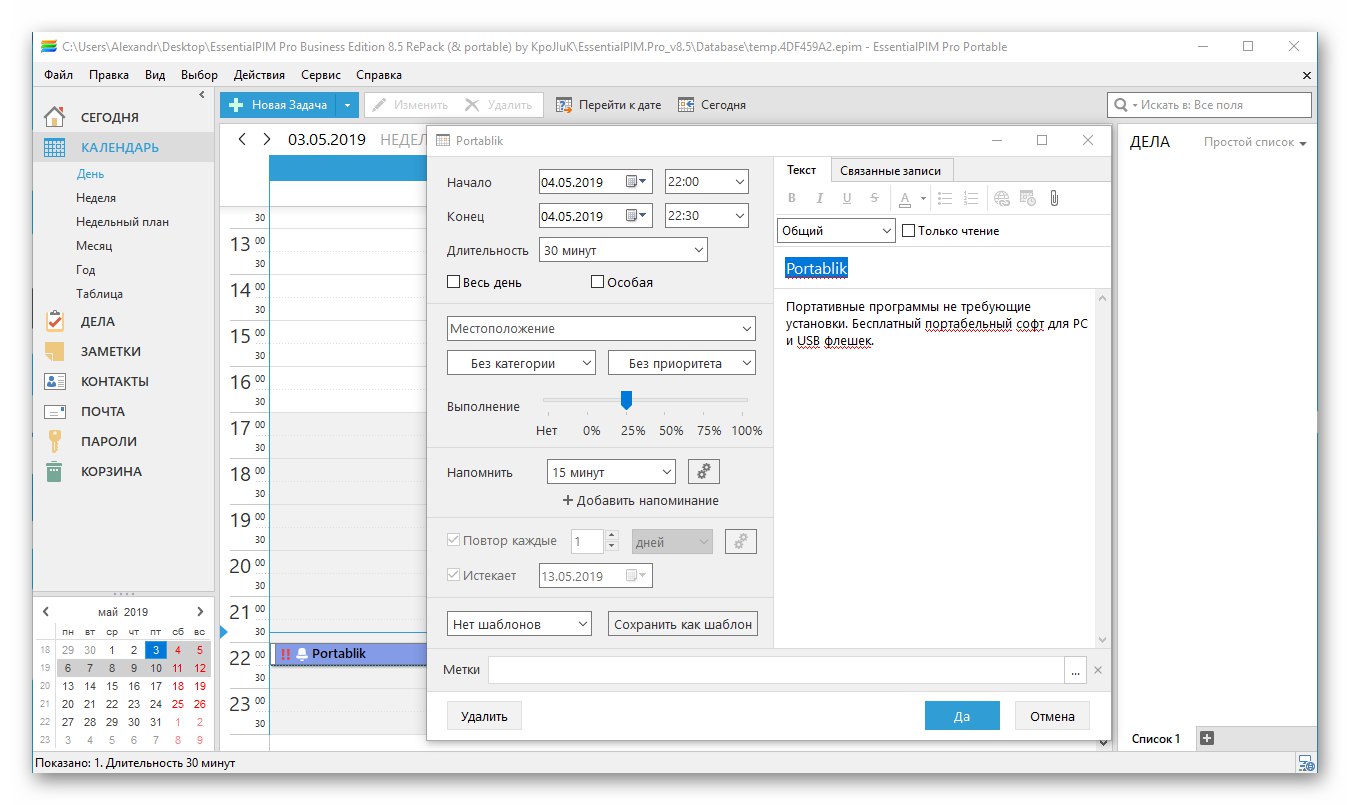Screen dimensions: 1350x805
Task: Open the Файл menu
Action: pos(58,75)
